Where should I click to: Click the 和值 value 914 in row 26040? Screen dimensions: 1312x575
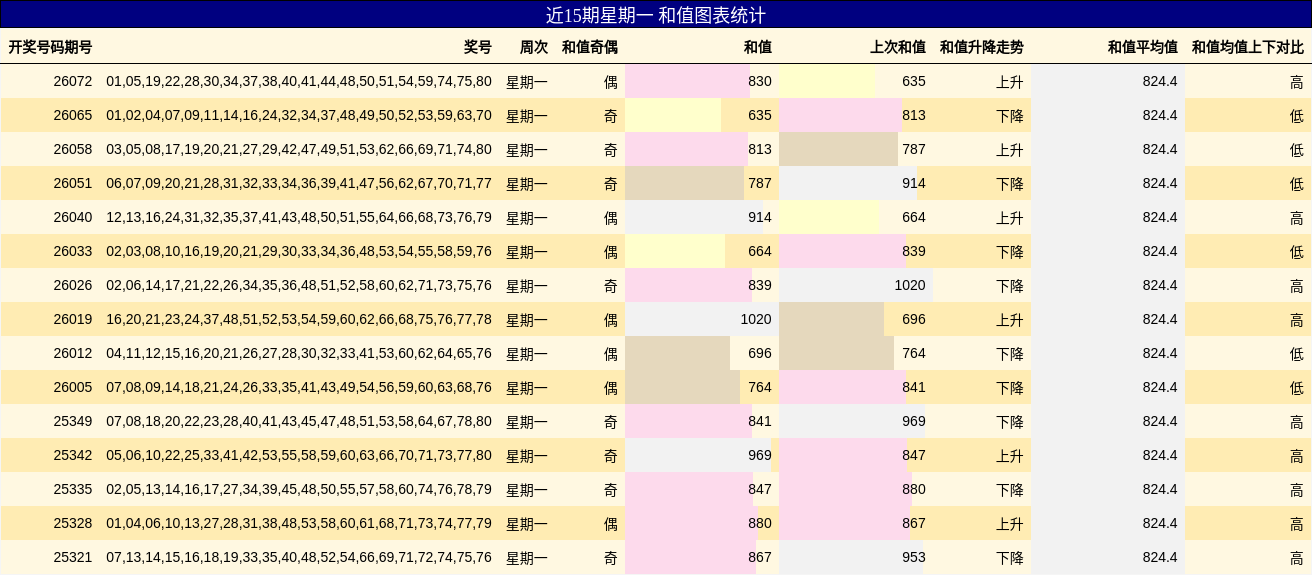760,217
